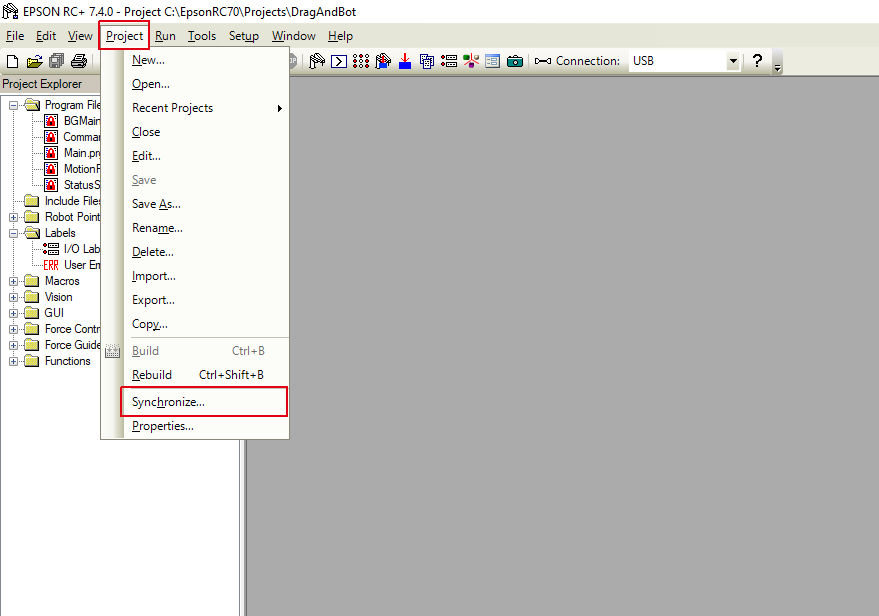Open the Help menu
The height and width of the screenshot is (616, 879).
[340, 36]
